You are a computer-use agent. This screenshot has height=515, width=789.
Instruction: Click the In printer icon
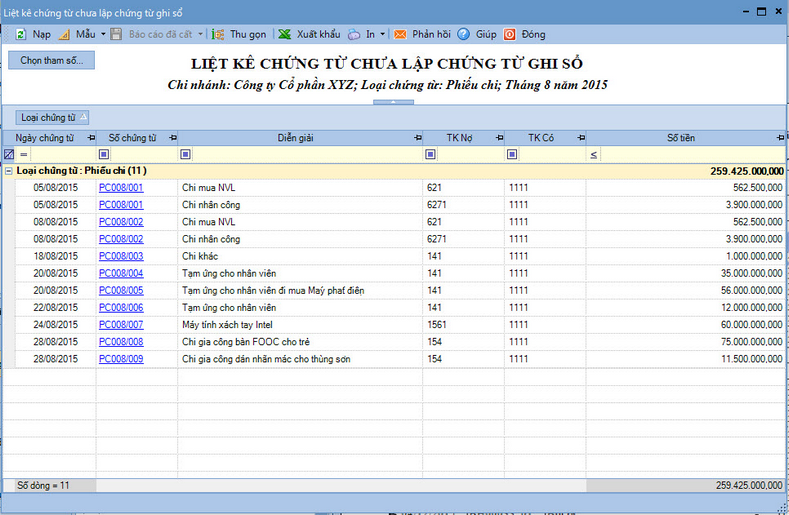[x=354, y=34]
